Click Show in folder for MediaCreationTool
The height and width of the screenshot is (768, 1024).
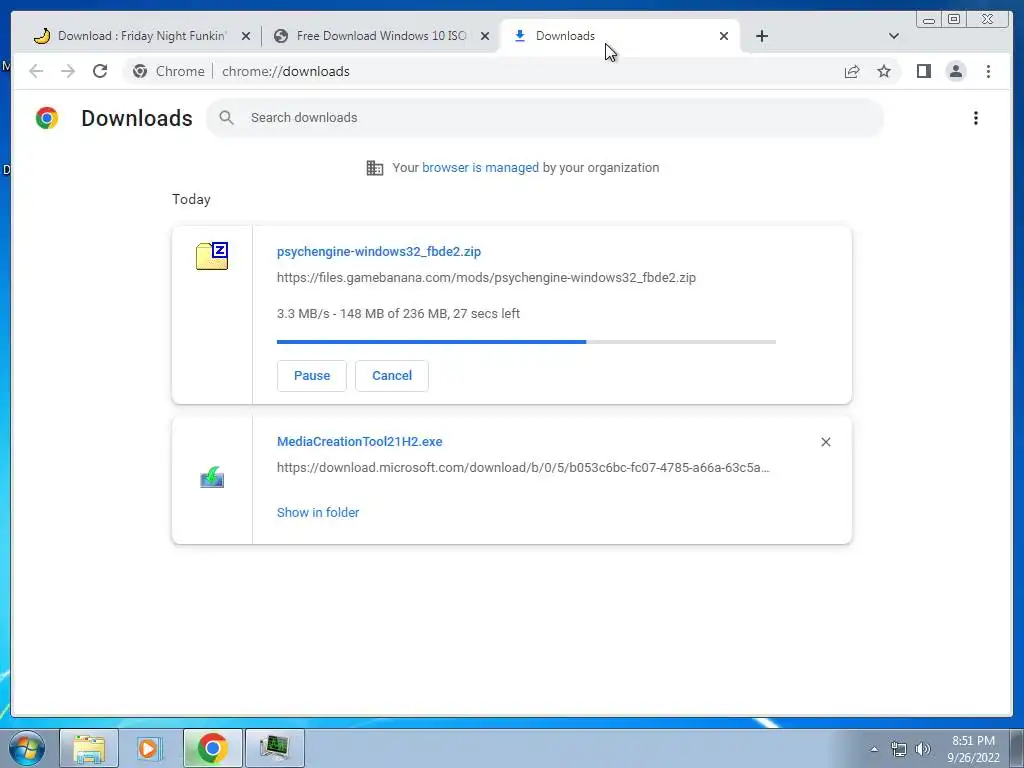[x=318, y=513]
